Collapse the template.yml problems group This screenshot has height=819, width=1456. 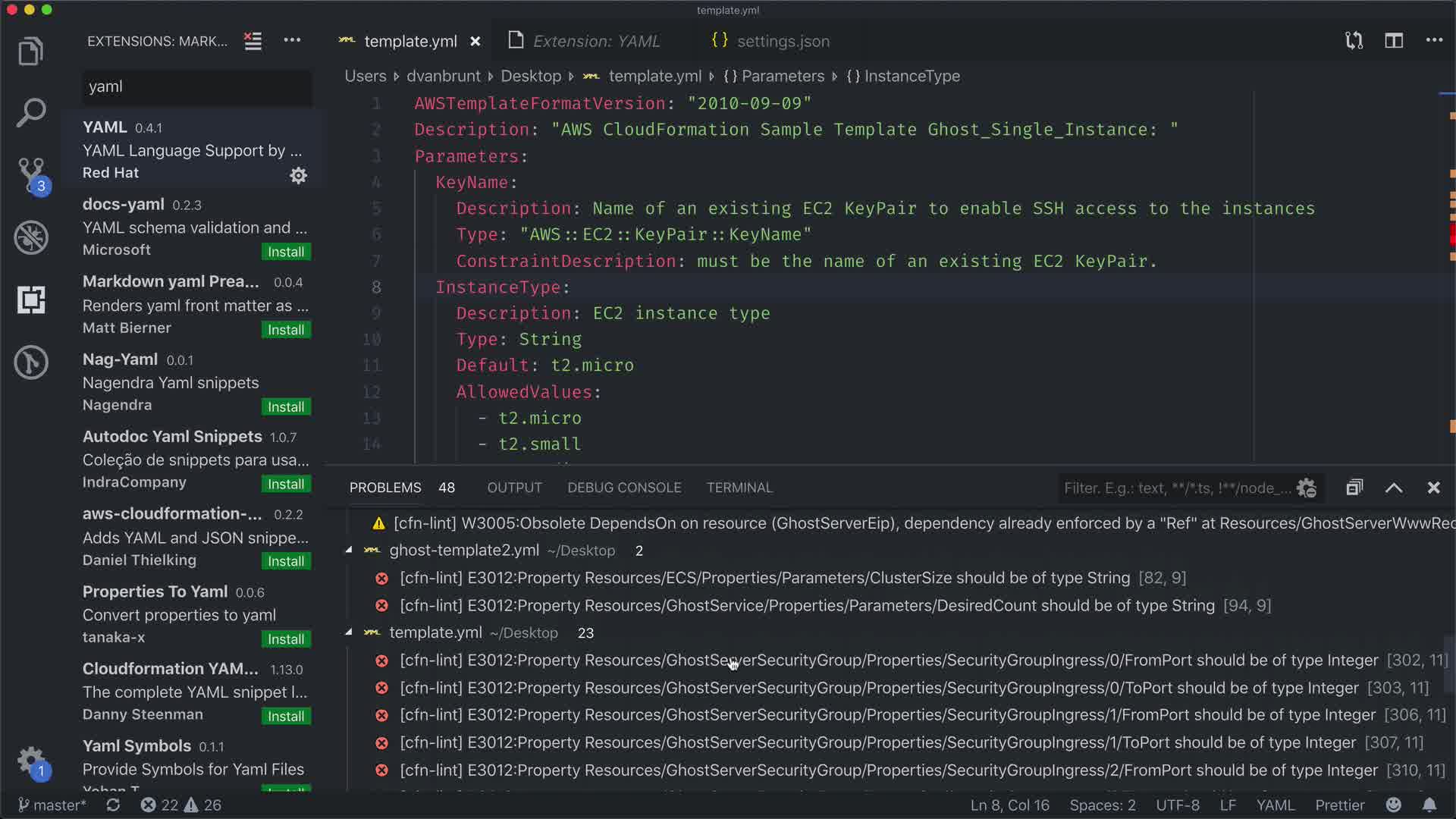pyautogui.click(x=349, y=632)
